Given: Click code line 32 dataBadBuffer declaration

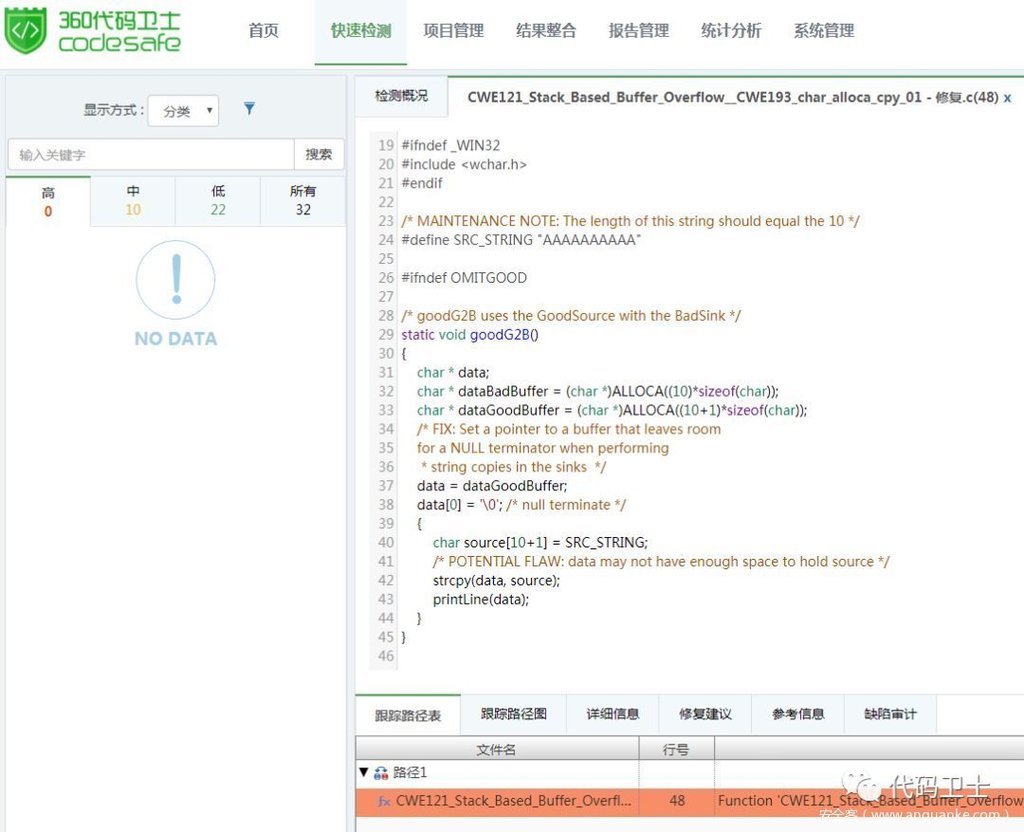Looking at the screenshot, I should 598,391.
